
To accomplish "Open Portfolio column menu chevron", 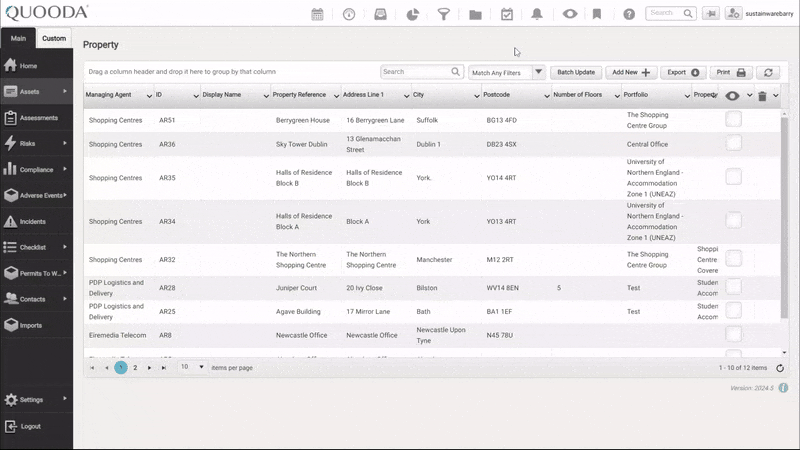I will click(x=687, y=96).
